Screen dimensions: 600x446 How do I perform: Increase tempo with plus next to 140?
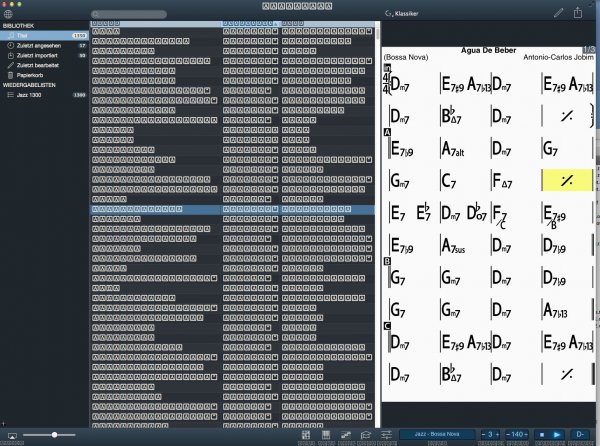528,435
